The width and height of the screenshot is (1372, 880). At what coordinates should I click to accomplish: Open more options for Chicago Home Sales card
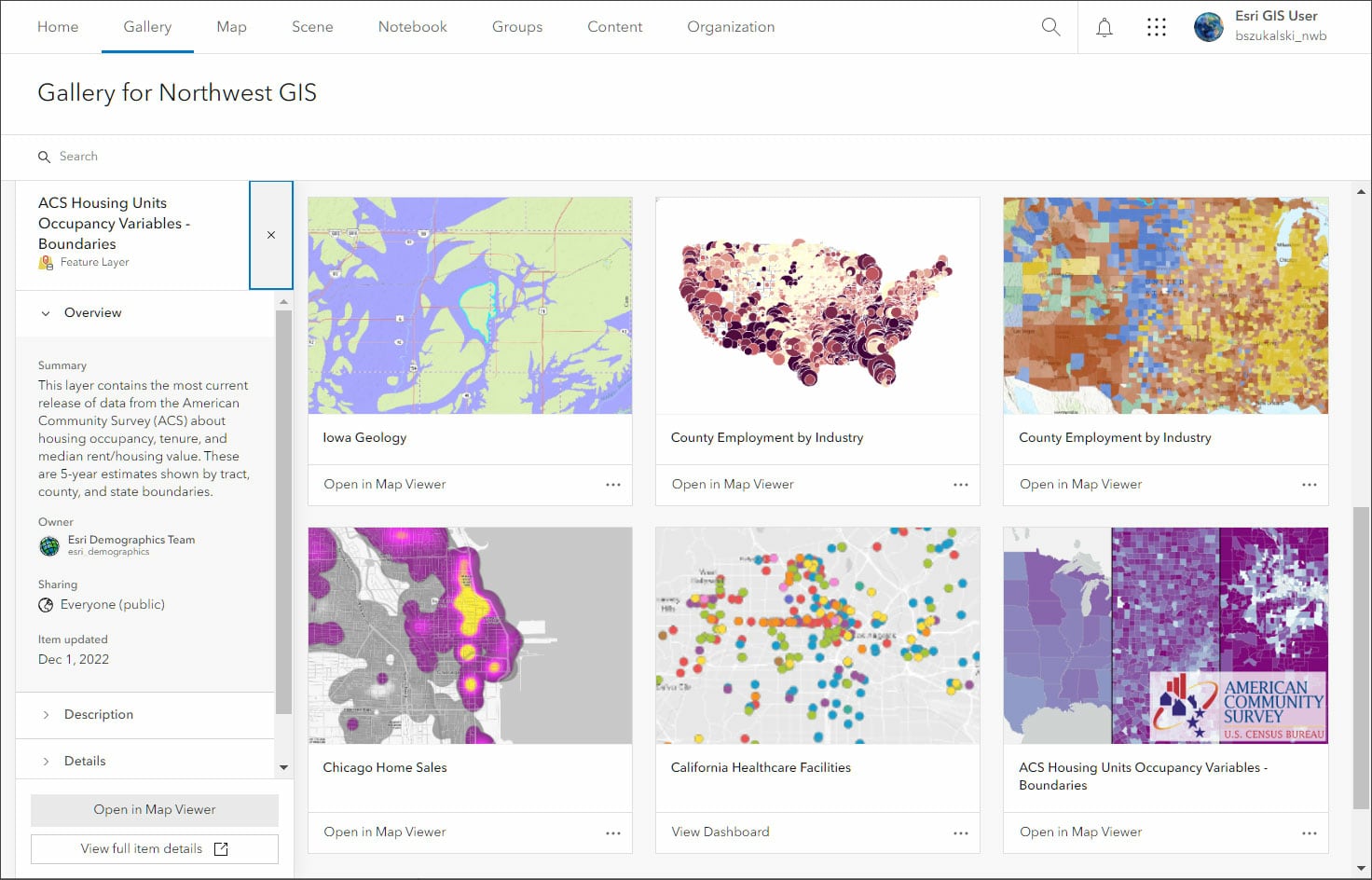[x=613, y=832]
